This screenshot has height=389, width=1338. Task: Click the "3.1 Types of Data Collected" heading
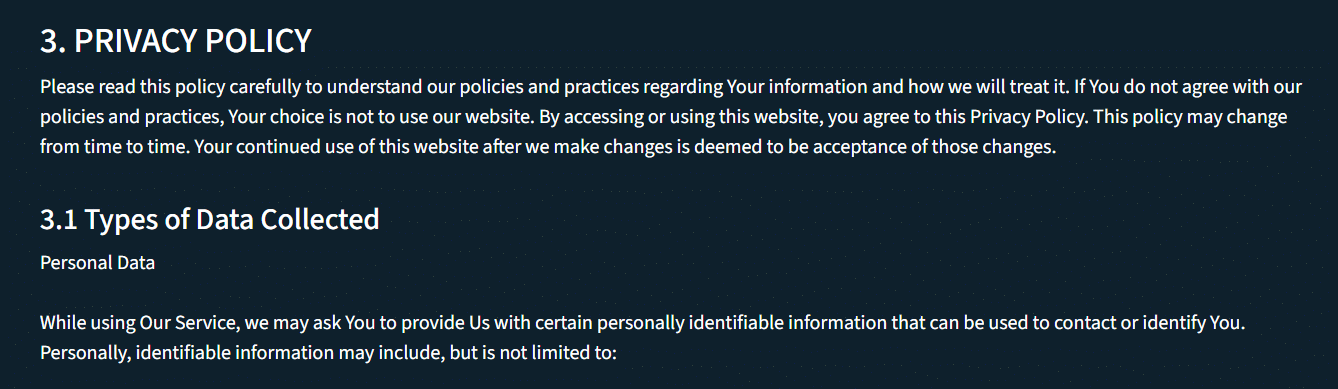coord(210,219)
